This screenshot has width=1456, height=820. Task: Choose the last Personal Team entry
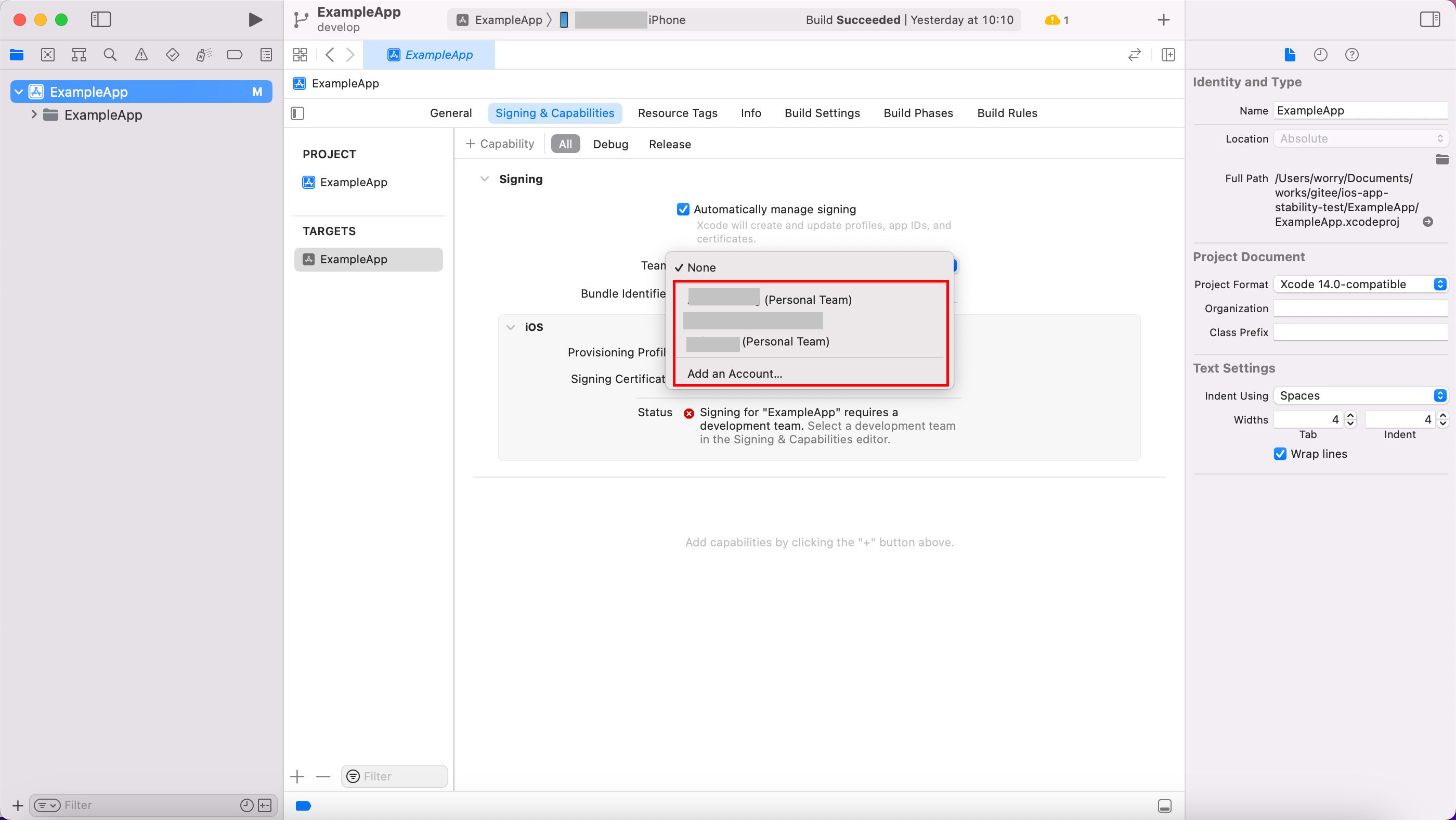pos(810,341)
